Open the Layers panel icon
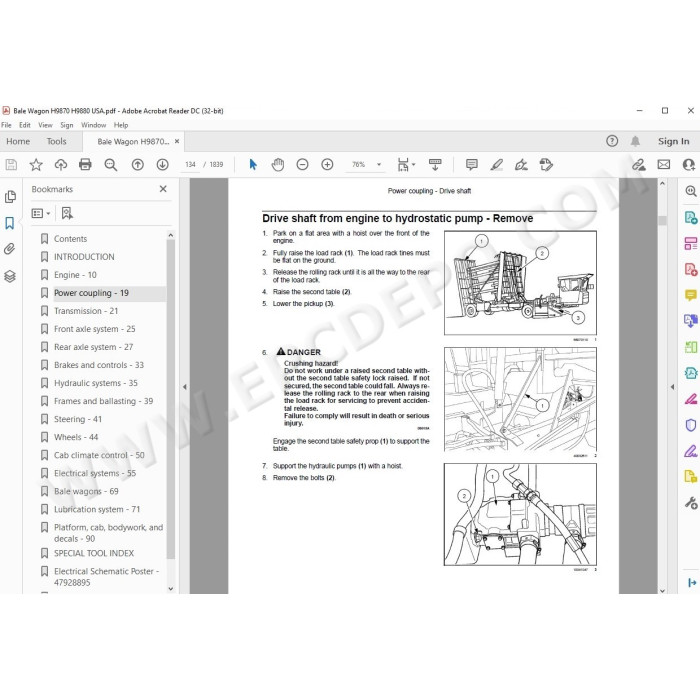Screen dimensions: 700x700 10,276
